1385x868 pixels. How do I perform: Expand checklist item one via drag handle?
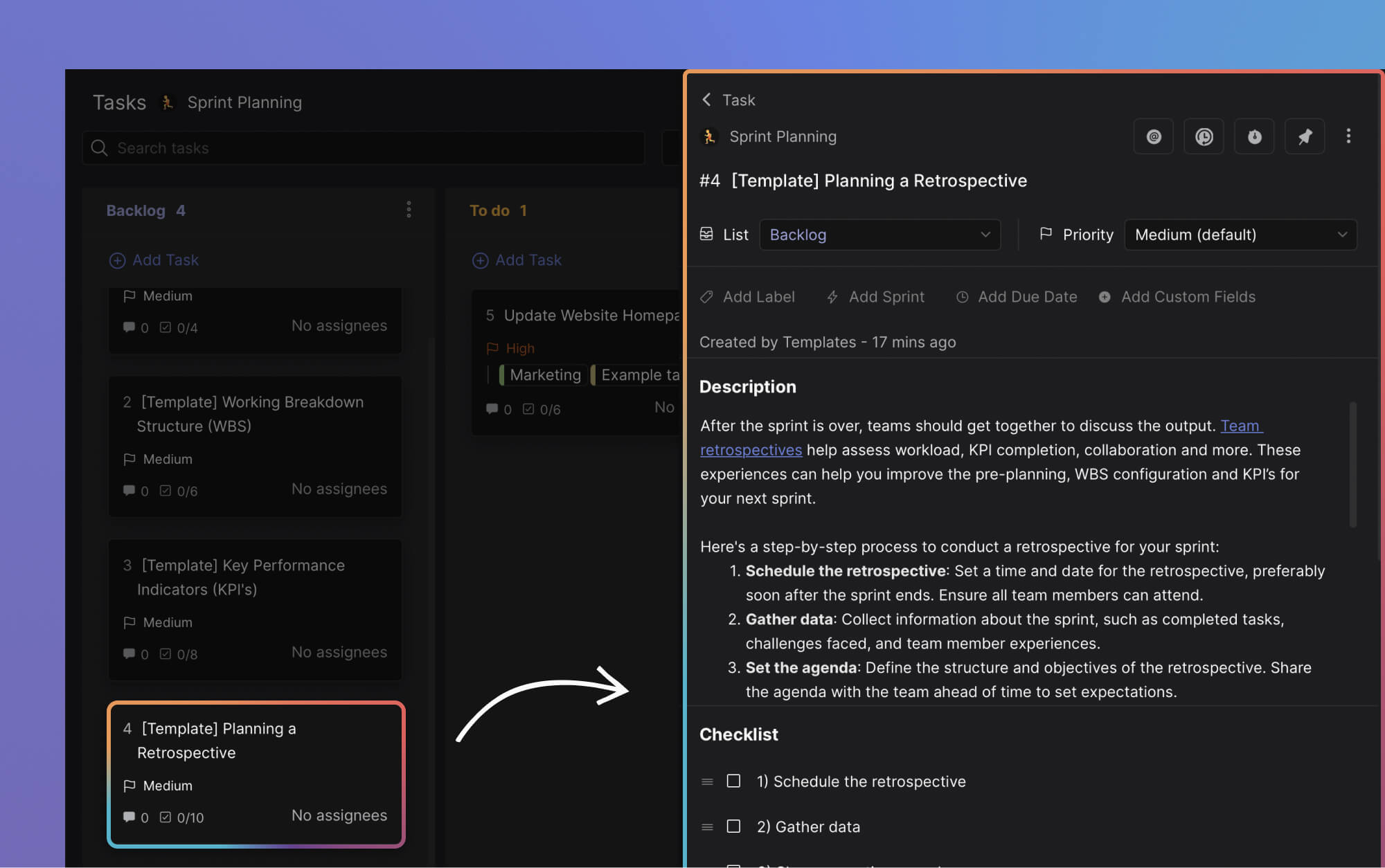pyautogui.click(x=707, y=781)
